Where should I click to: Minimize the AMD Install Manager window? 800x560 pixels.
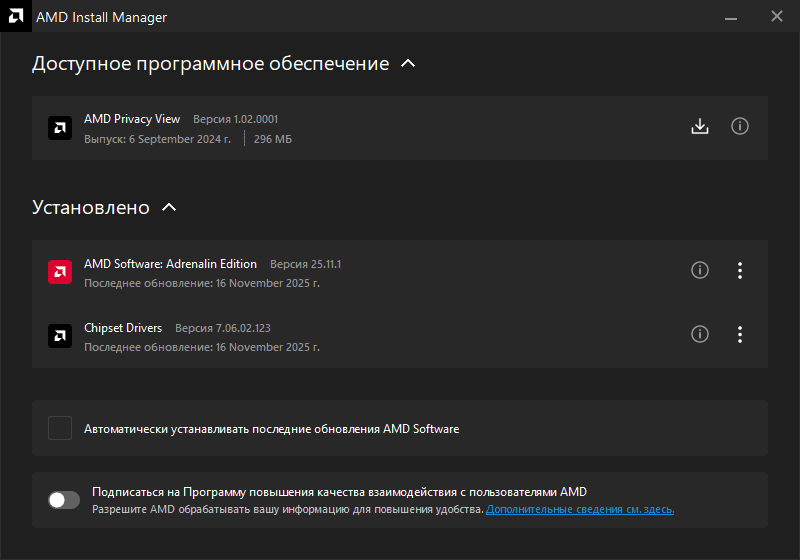pyautogui.click(x=731, y=17)
